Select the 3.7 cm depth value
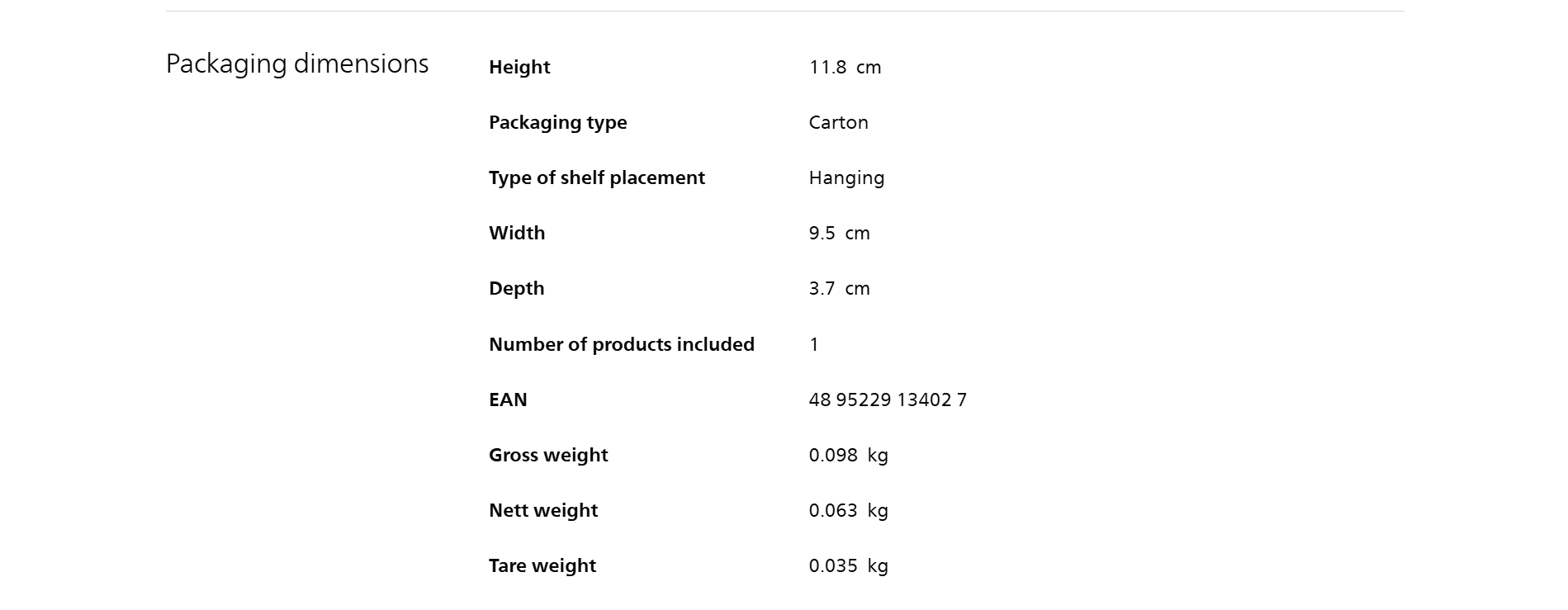The image size is (1568, 610). 839,288
